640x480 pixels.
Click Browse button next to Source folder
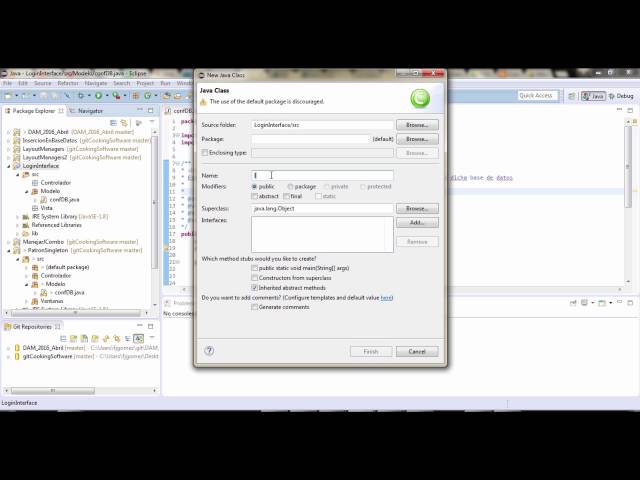[x=417, y=125]
